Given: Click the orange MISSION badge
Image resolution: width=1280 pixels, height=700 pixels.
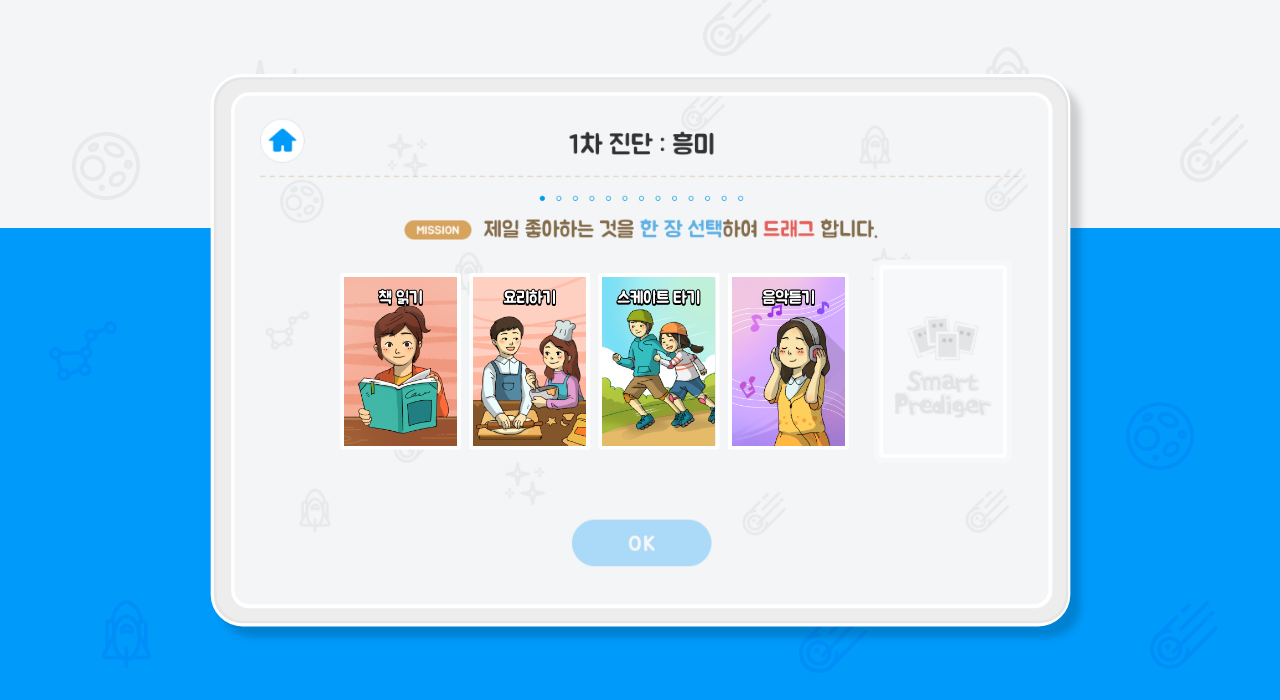Looking at the screenshot, I should 438,230.
